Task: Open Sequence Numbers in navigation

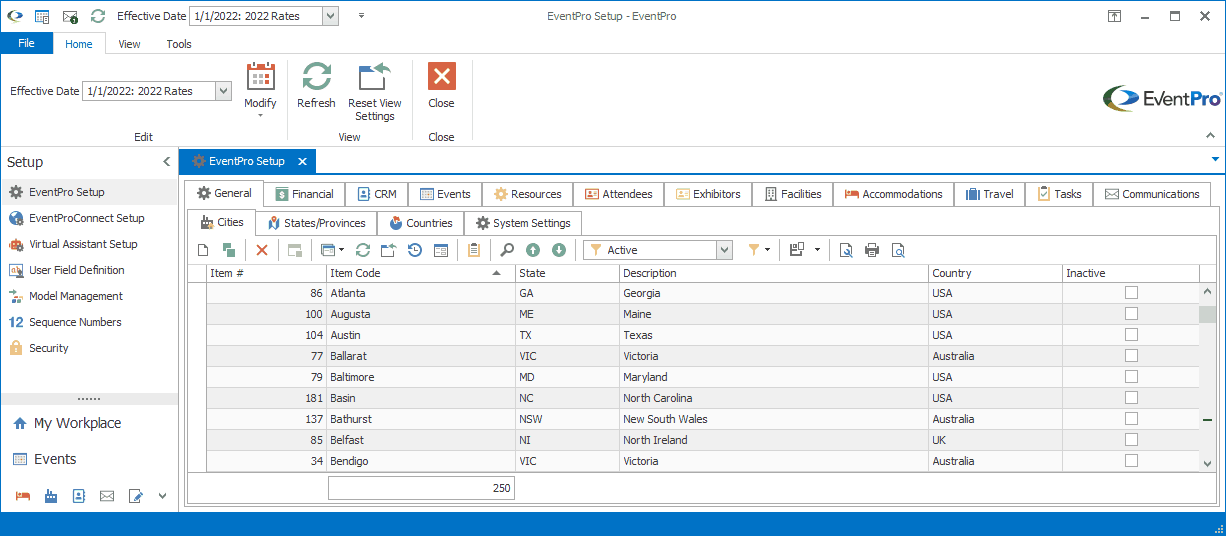Action: tap(75, 322)
